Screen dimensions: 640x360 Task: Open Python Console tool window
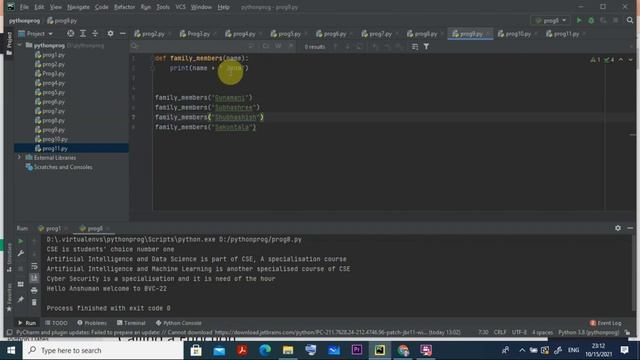coord(179,323)
